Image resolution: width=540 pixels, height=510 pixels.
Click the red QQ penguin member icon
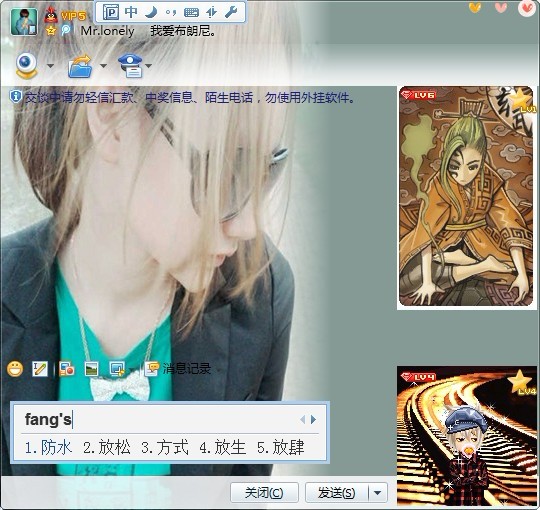point(51,15)
